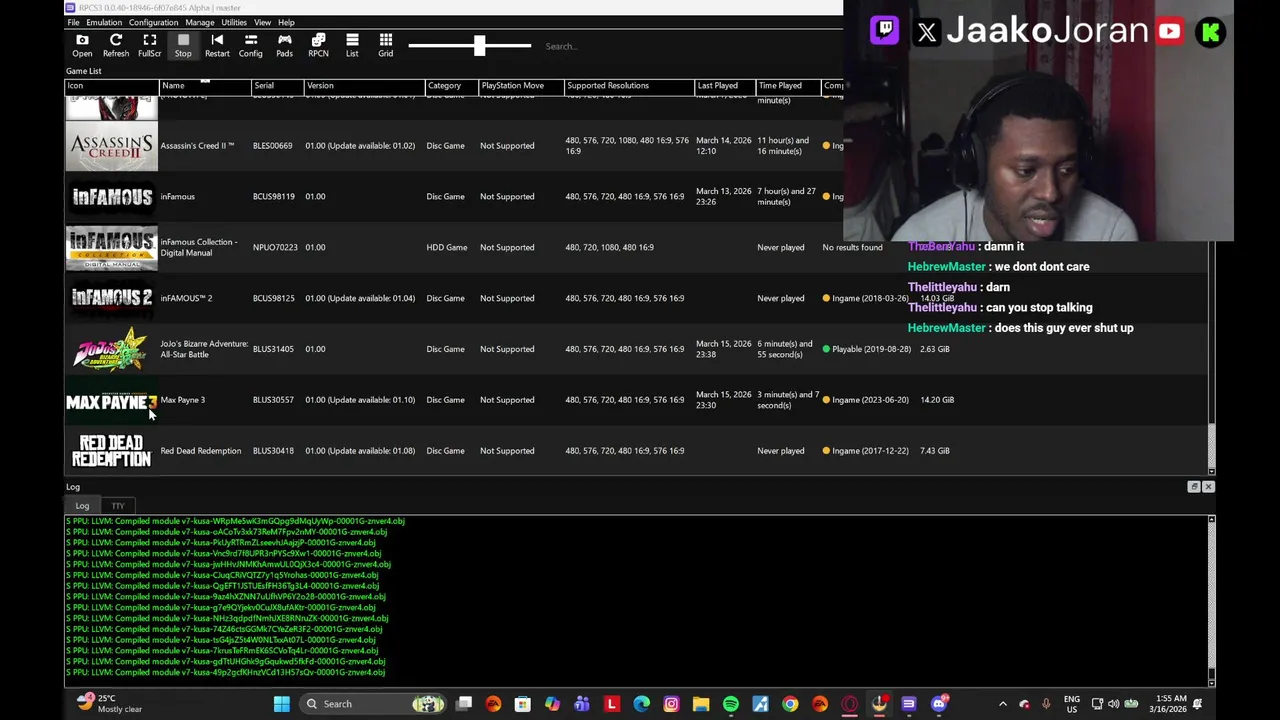Close the Log panel
This screenshot has height=720, width=1280.
(x=1208, y=487)
